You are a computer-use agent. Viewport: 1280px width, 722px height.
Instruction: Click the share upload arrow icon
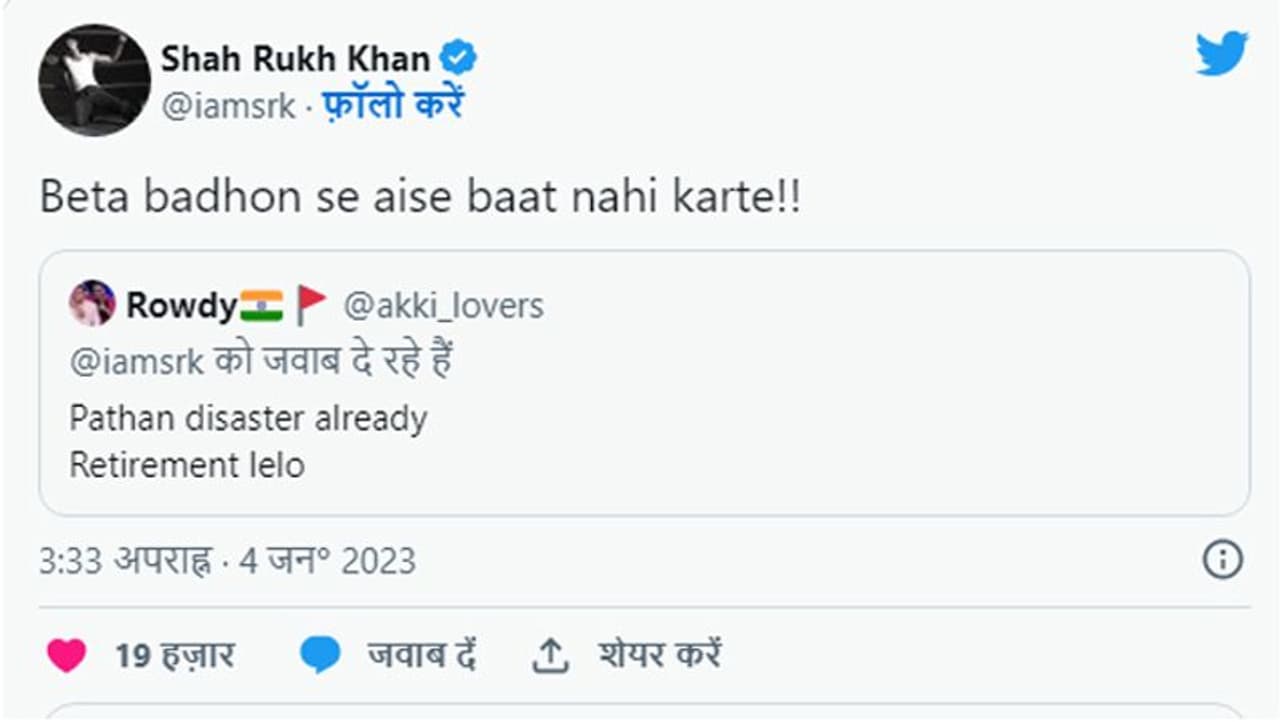(x=549, y=656)
